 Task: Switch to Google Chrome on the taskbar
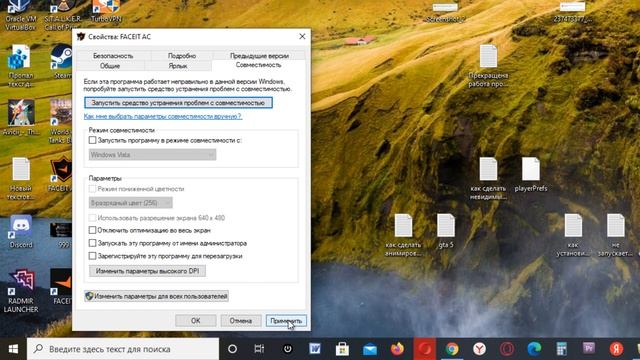pyautogui.click(x=452, y=349)
